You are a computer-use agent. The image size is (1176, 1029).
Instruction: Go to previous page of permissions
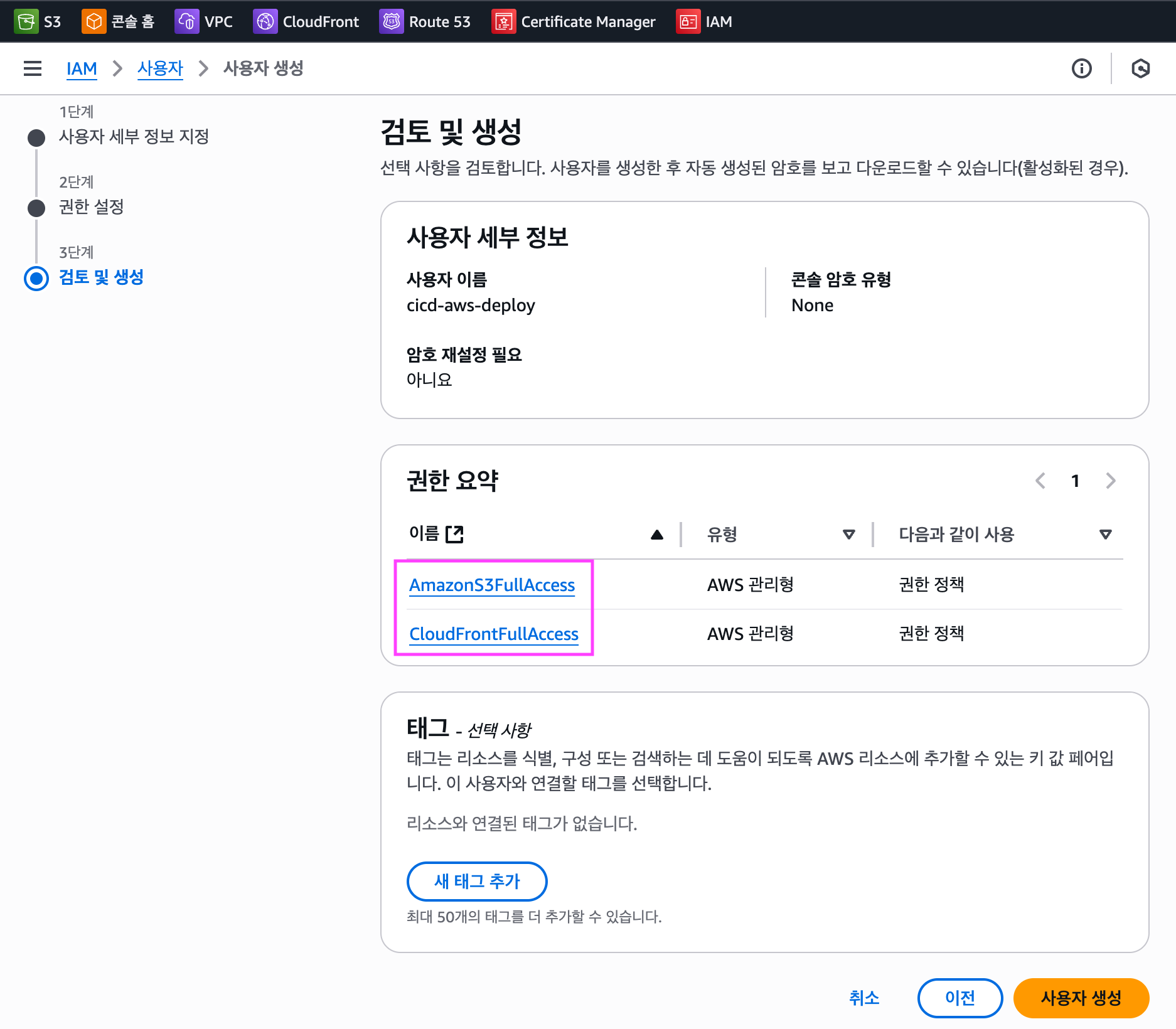pos(1040,481)
